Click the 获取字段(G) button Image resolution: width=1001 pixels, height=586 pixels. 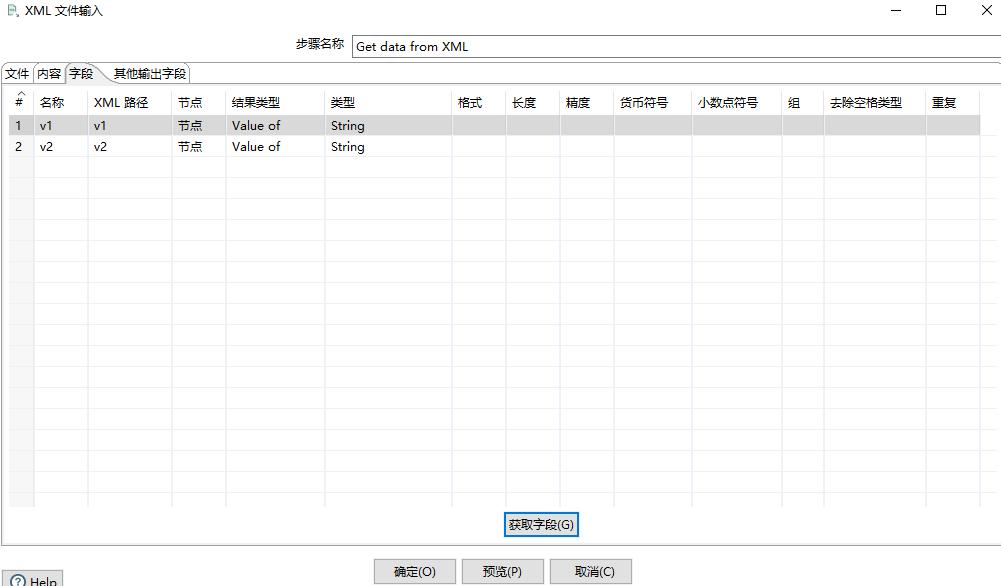point(541,524)
